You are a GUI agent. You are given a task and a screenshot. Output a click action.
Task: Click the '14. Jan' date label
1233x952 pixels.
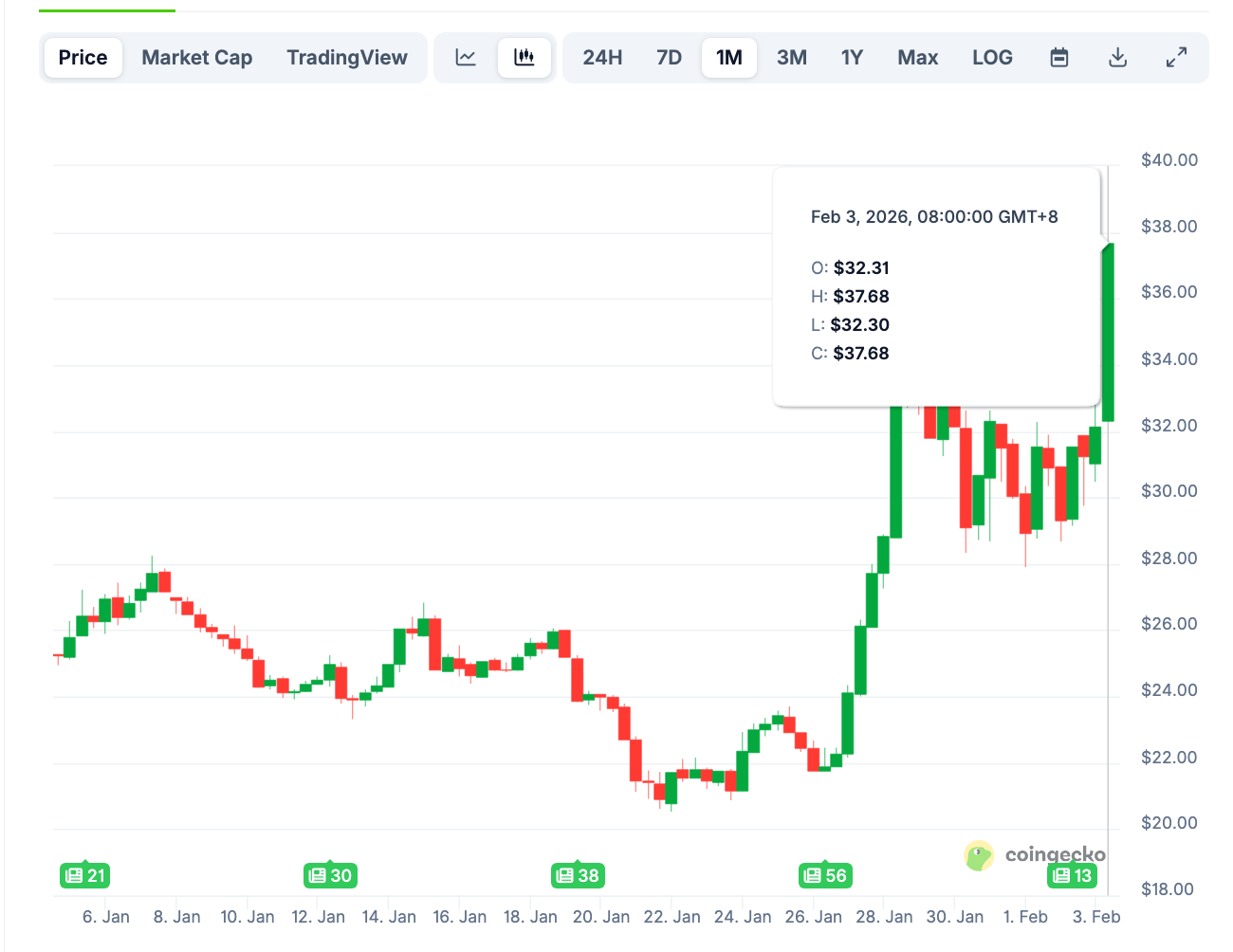pos(389,917)
